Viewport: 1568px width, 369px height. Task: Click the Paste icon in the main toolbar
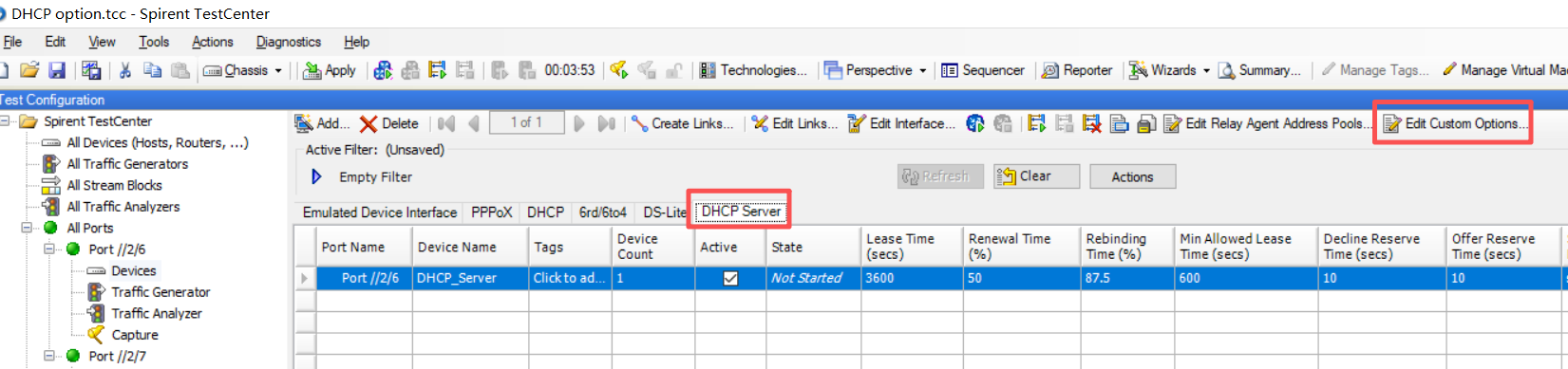[x=179, y=70]
